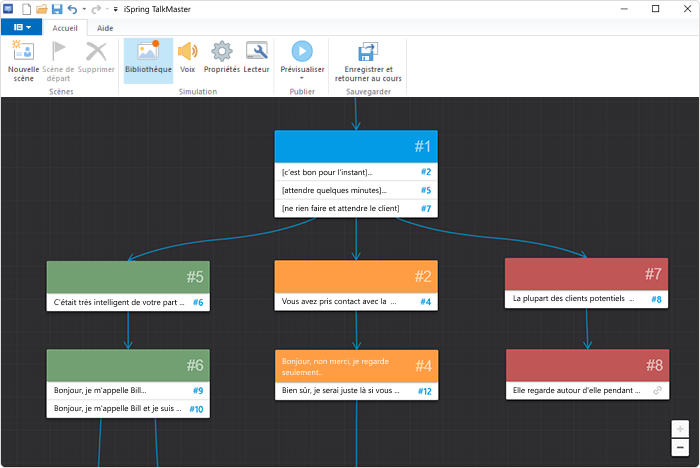Open Propriétés gear settings

[222, 51]
